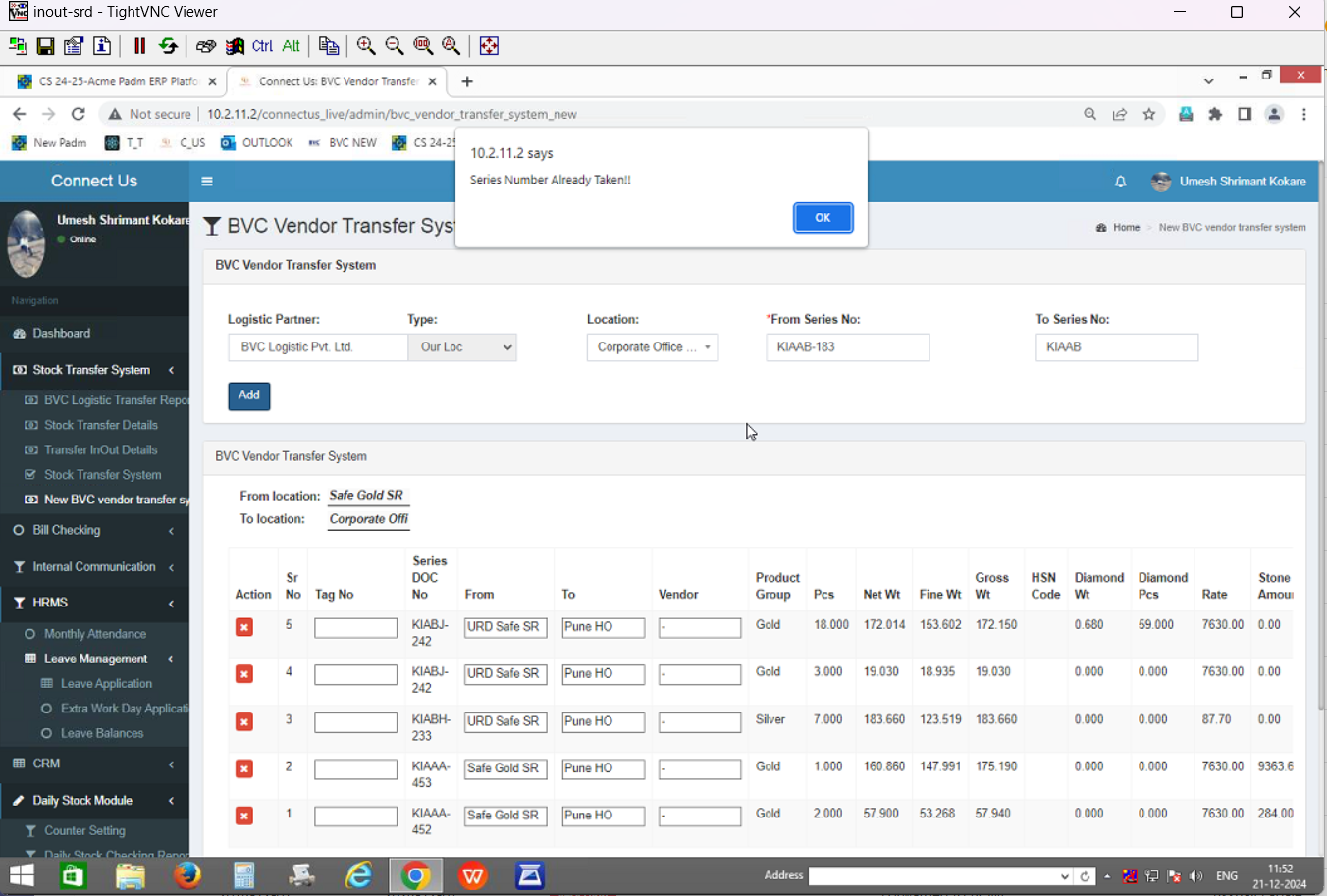Open the C_US bookmark
This screenshot has width=1327, height=896.
183,143
